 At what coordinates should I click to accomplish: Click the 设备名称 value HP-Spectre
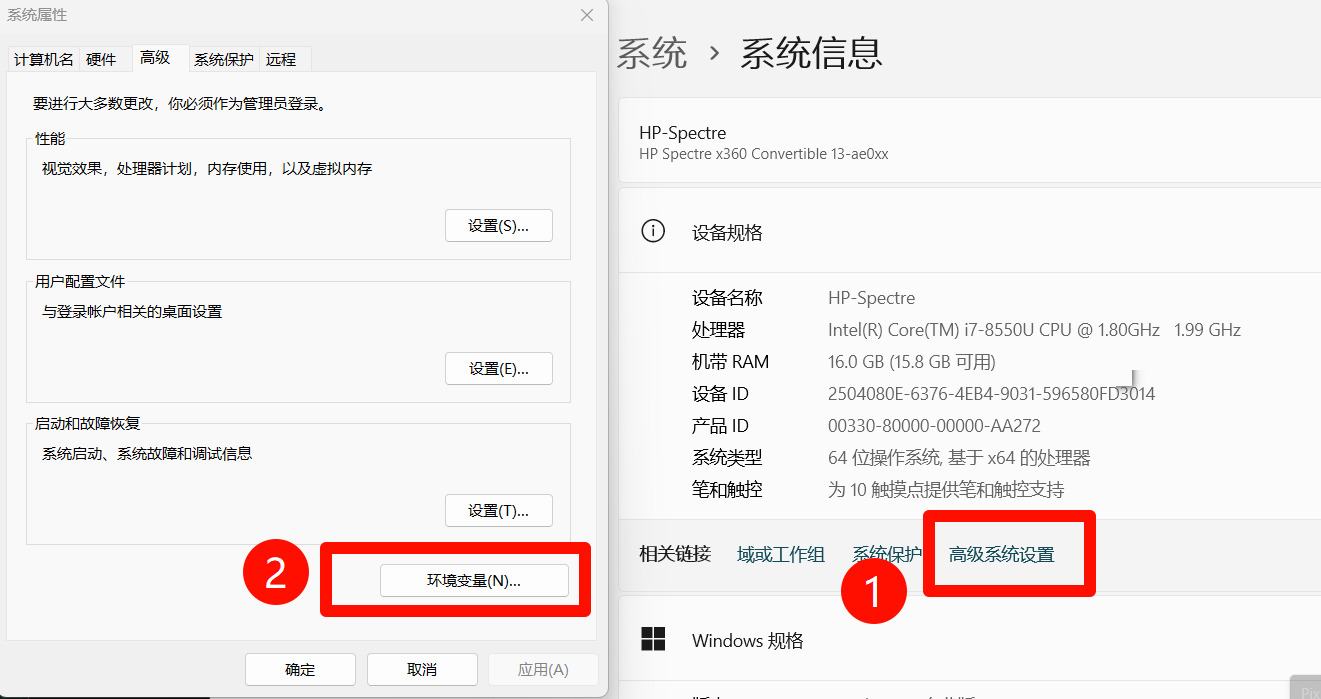pos(872,298)
